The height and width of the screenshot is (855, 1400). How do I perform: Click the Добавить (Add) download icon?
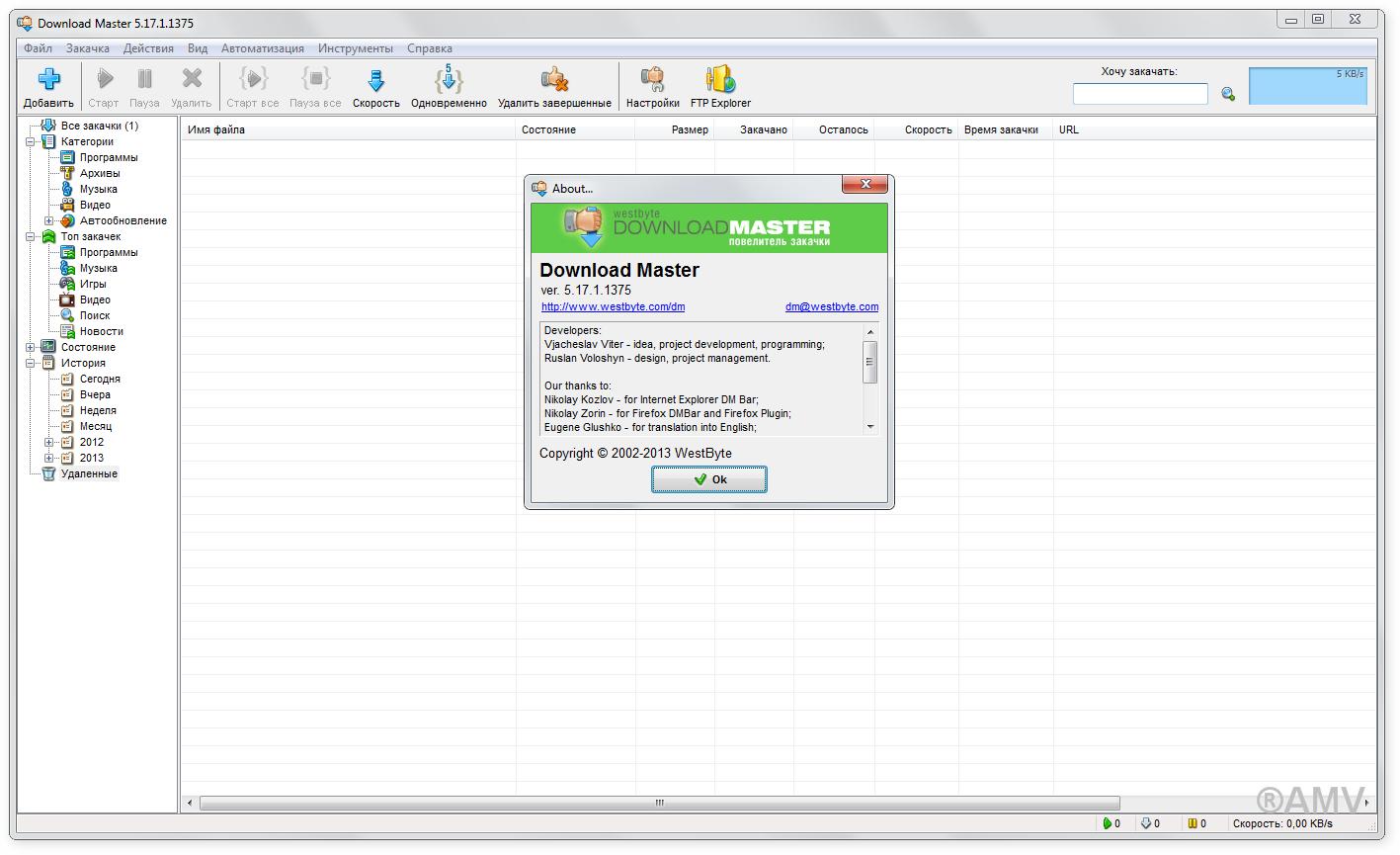tap(48, 79)
